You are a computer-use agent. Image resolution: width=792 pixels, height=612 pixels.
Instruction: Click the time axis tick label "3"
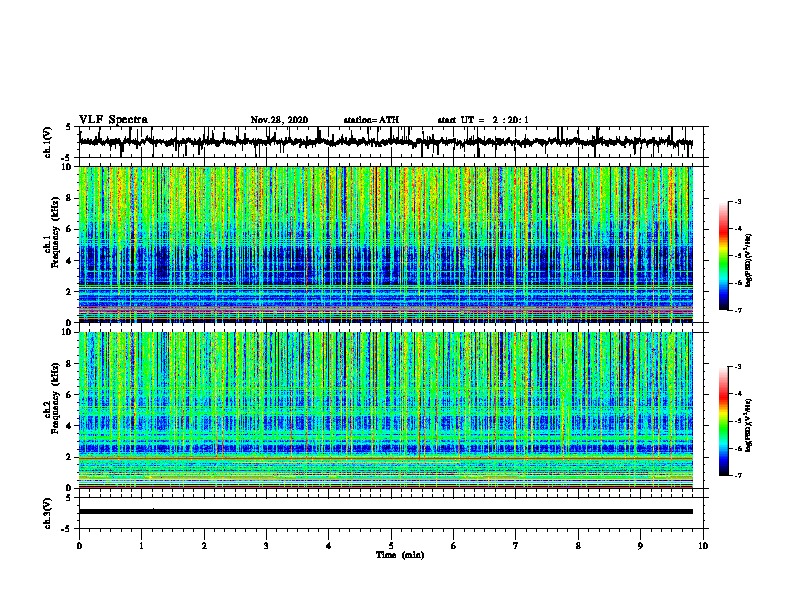click(266, 546)
